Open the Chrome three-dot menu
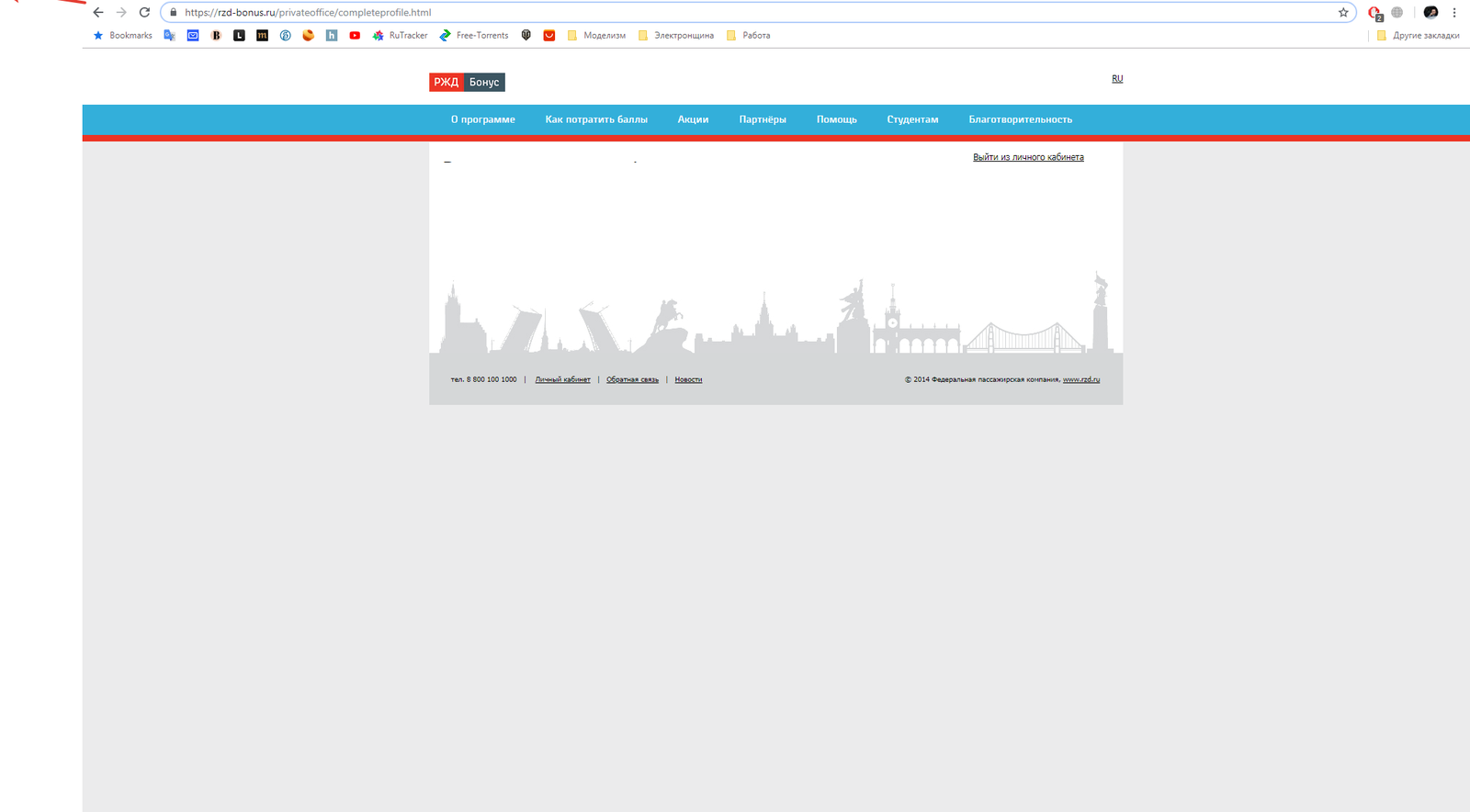The image size is (1470, 812). 1454,13
